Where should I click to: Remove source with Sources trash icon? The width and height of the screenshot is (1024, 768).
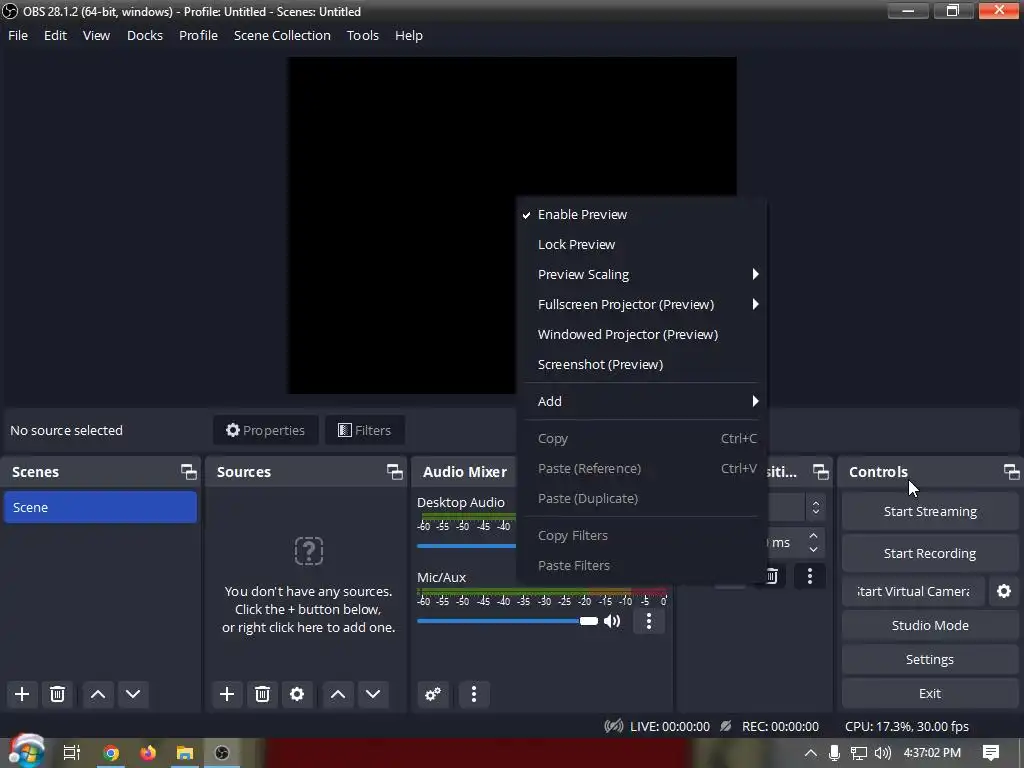(x=263, y=694)
